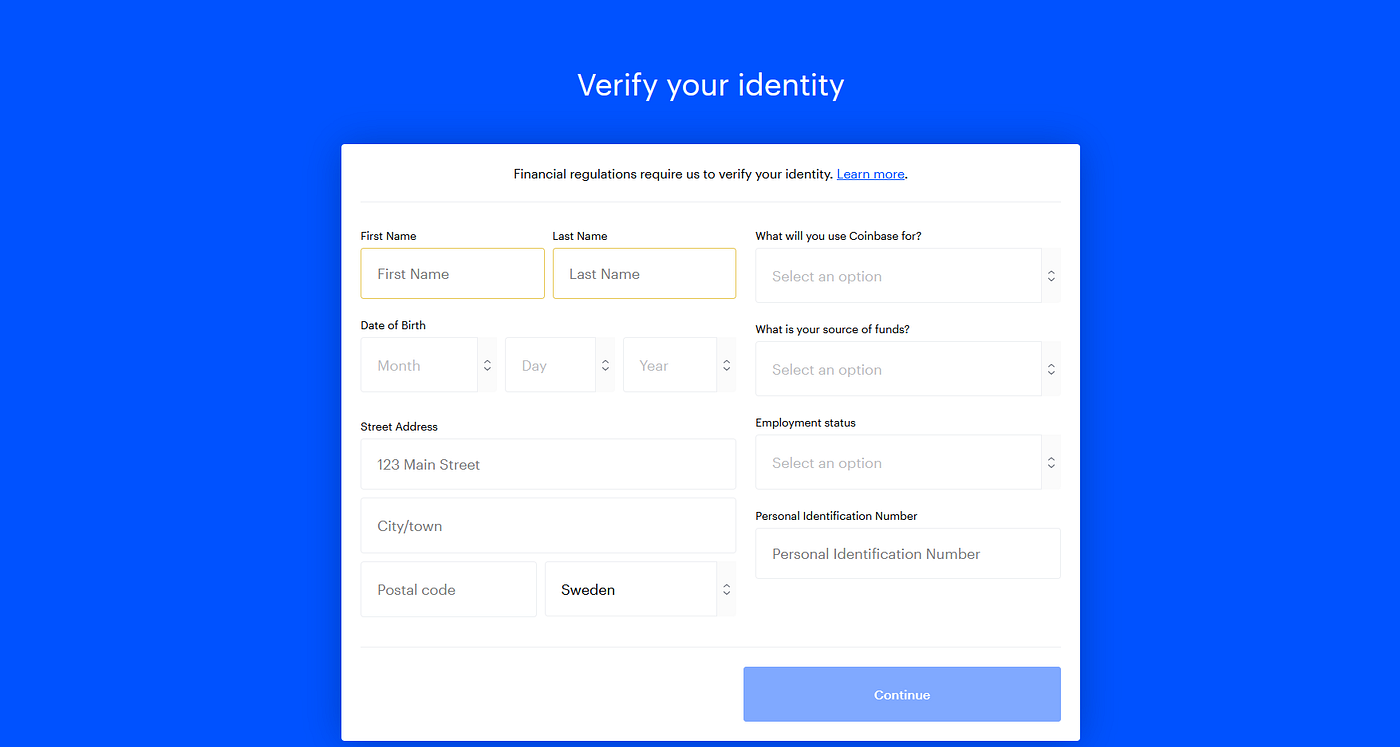
Task: Select the 123 Main Street address field
Action: pos(548,464)
